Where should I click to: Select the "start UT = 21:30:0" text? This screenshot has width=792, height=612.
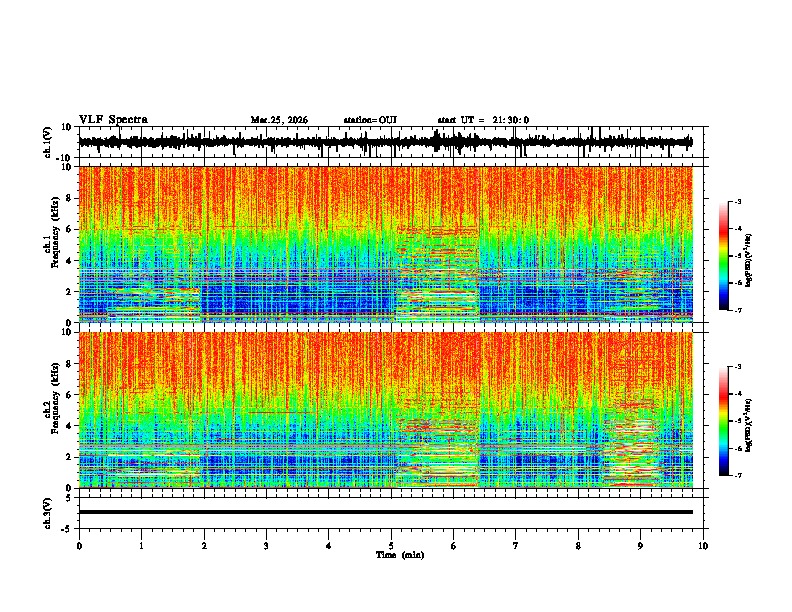tap(483, 120)
